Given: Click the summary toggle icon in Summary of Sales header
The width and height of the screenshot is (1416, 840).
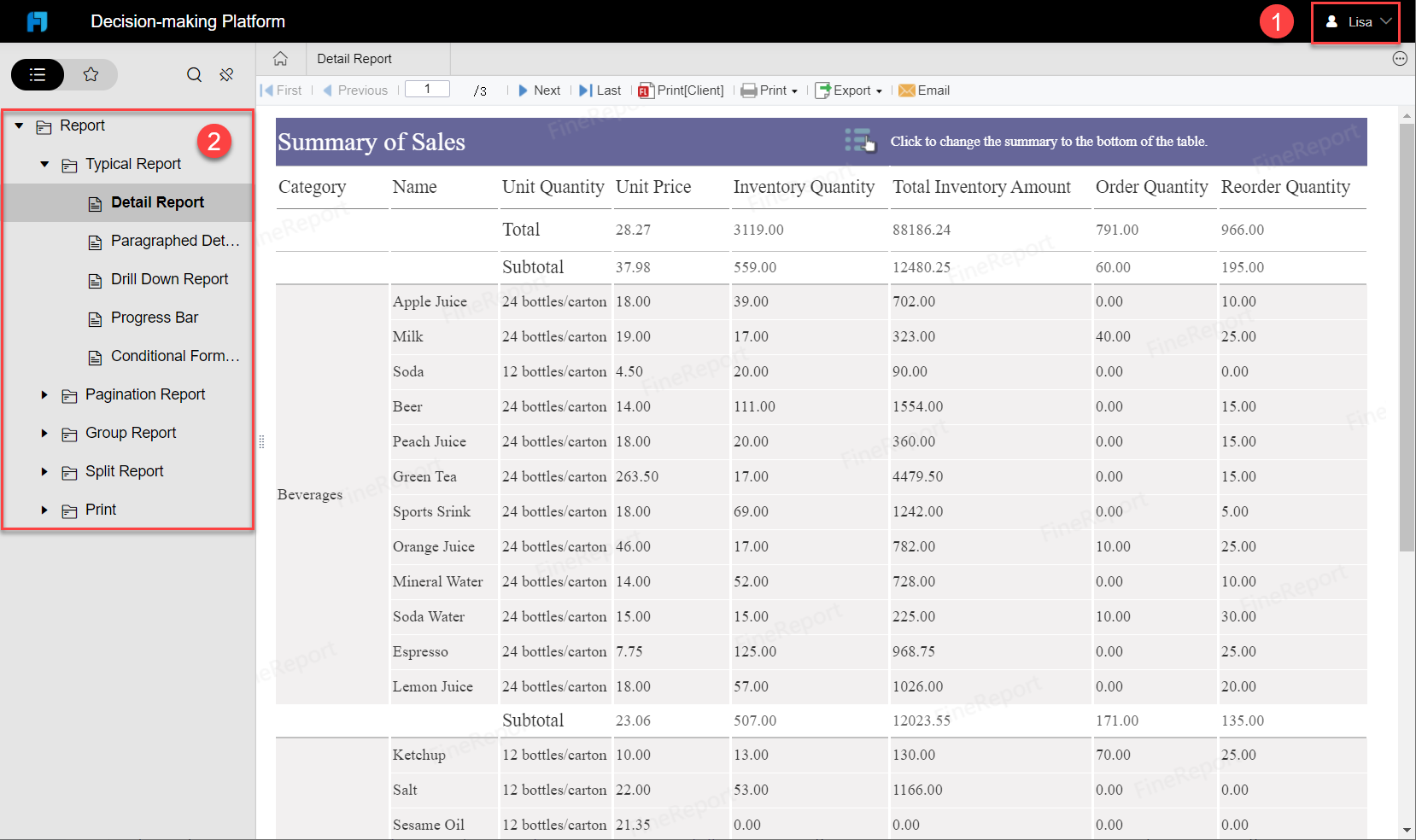Looking at the screenshot, I should (x=859, y=141).
